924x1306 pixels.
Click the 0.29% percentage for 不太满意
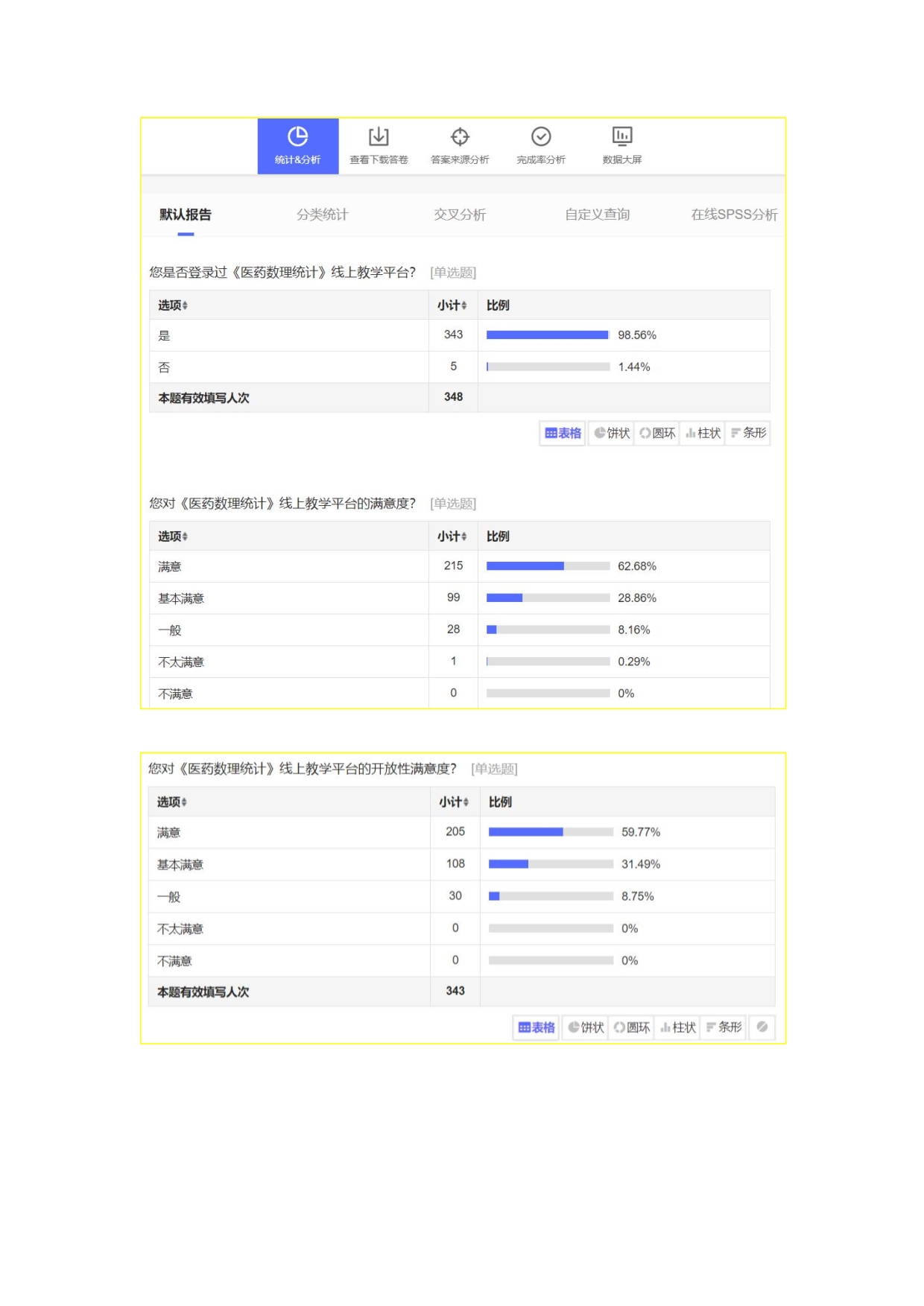(x=634, y=662)
